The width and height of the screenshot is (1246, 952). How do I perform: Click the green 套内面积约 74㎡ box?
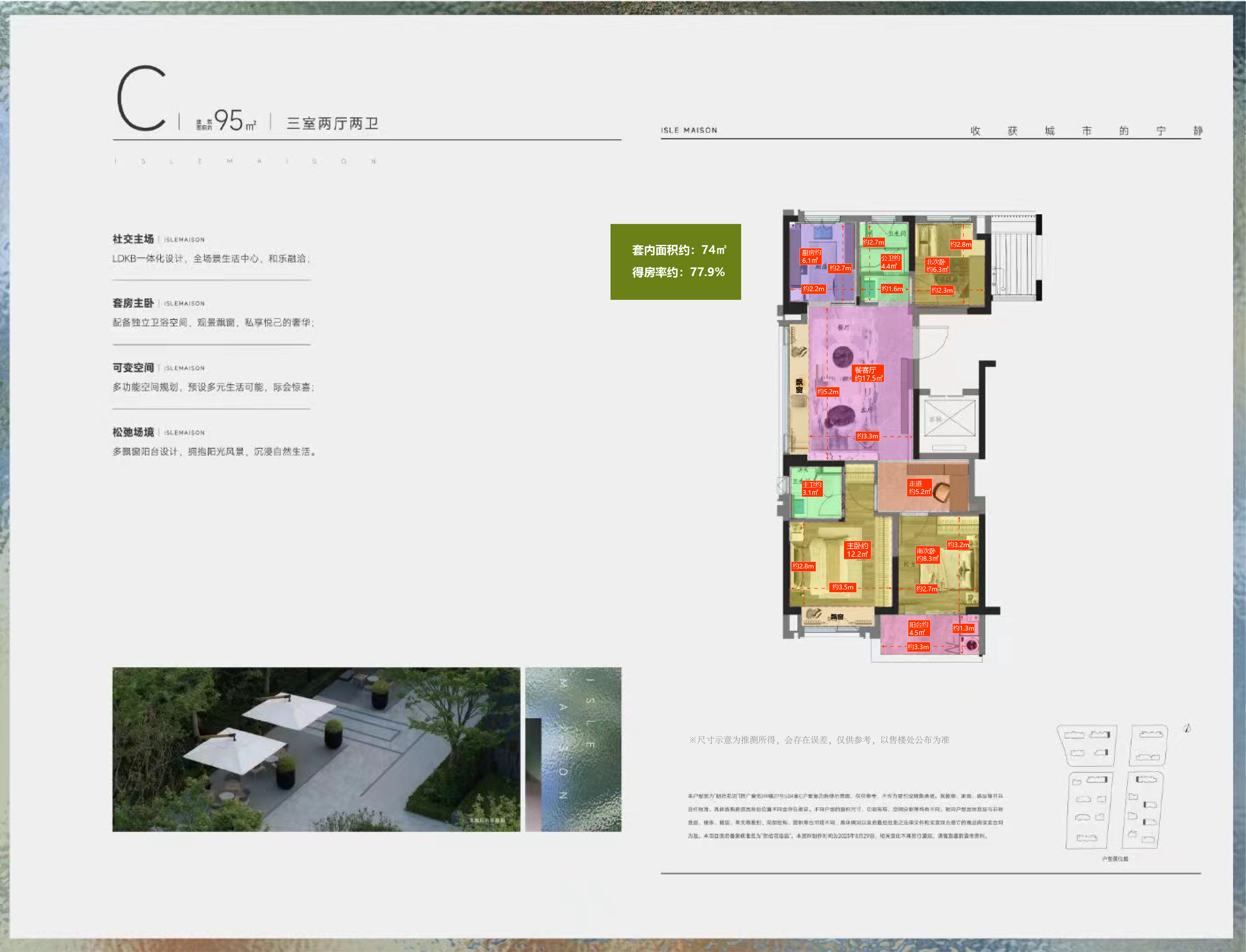coord(675,262)
